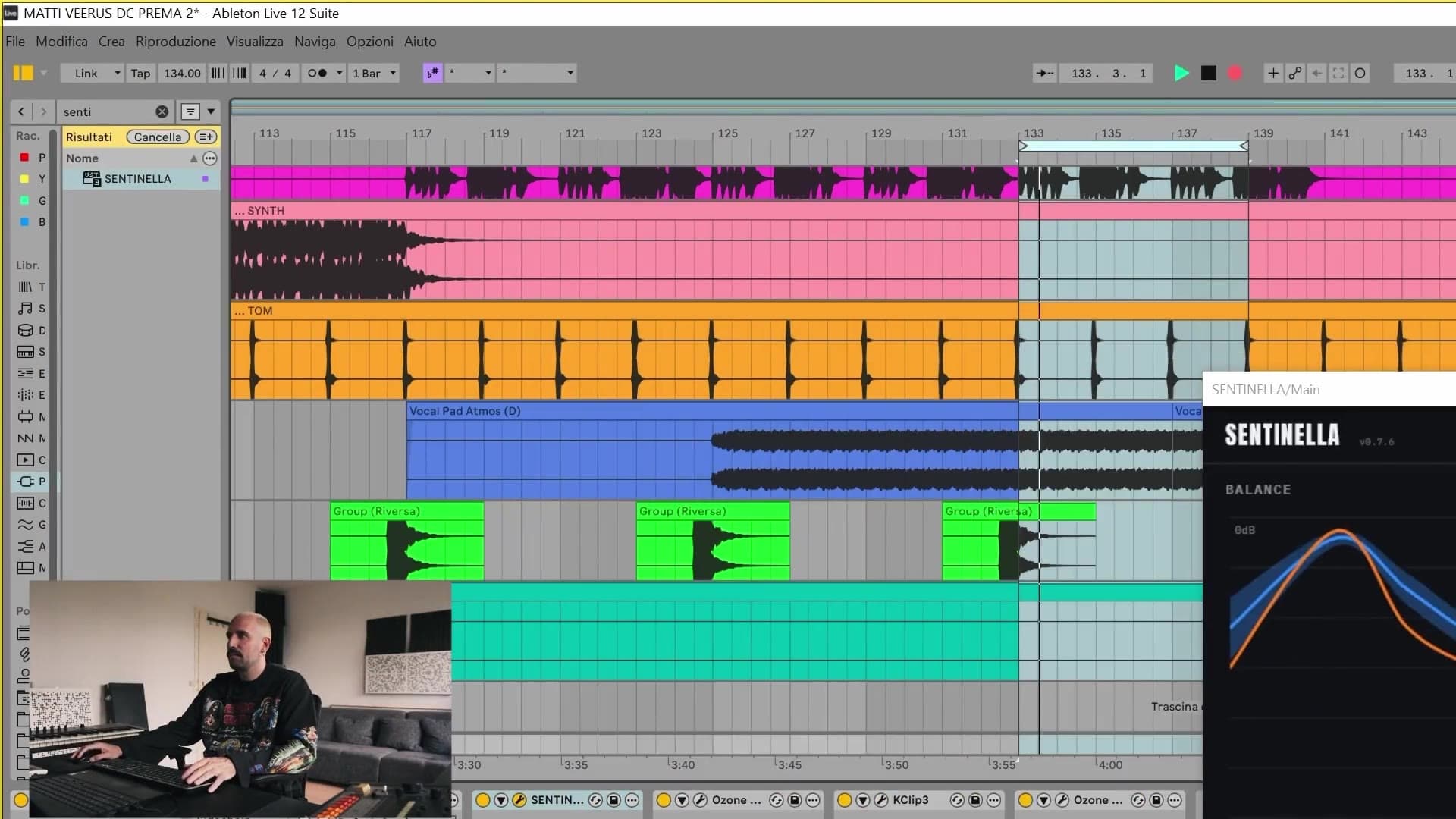Open the browser filter dropdown arrow
This screenshot has width=1456, height=819.
(x=211, y=111)
